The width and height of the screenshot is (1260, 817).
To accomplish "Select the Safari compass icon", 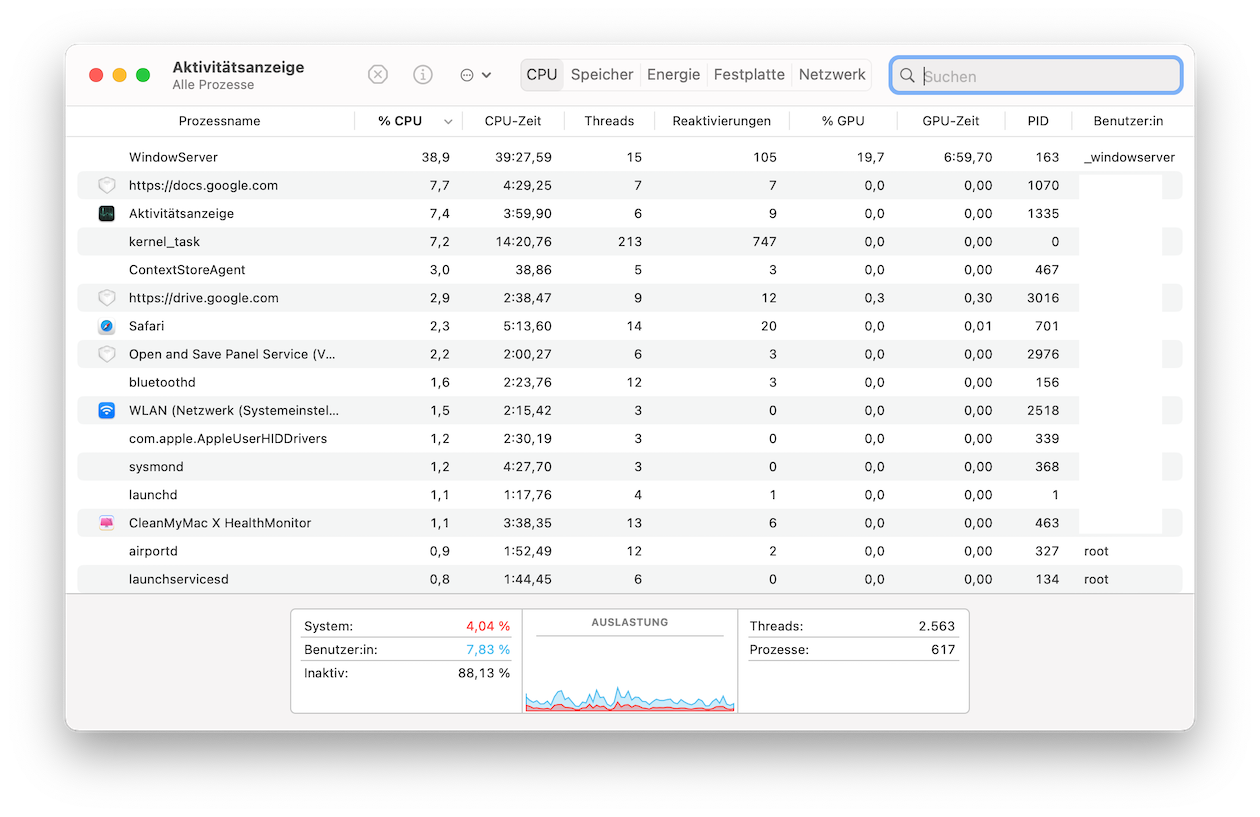I will (107, 326).
